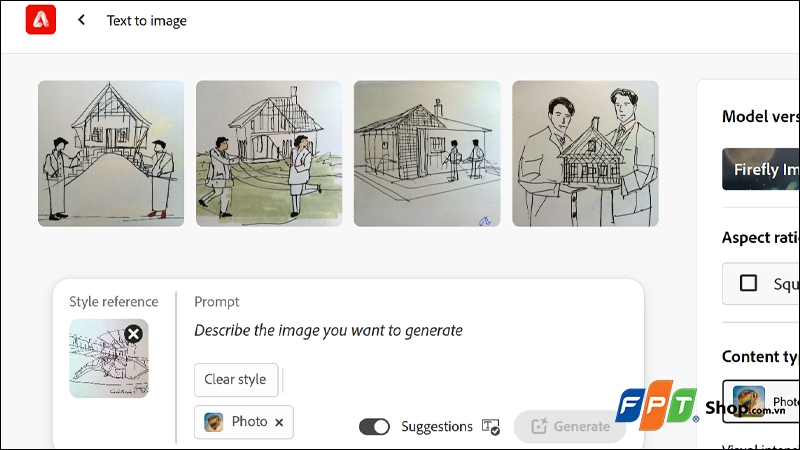Click the Suggestions label text

point(437,427)
